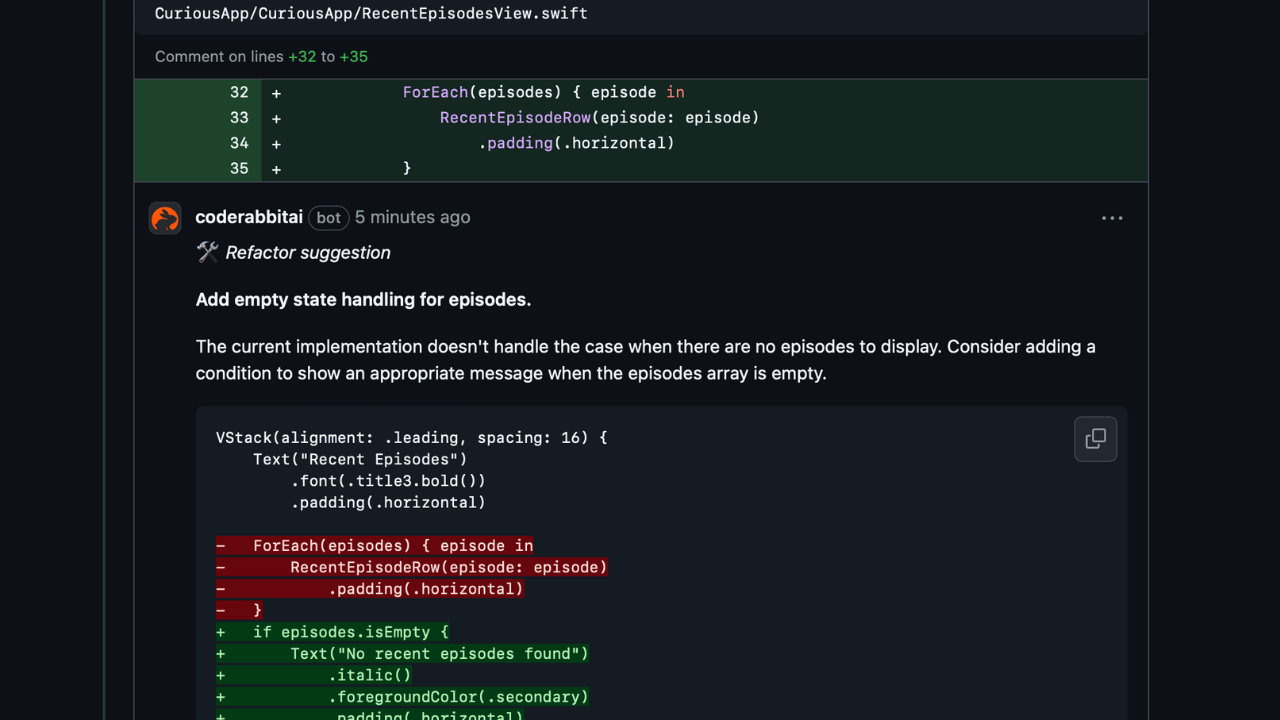Click the "bot" badge label
Image resolution: width=1280 pixels, height=720 pixels.
(x=328, y=217)
